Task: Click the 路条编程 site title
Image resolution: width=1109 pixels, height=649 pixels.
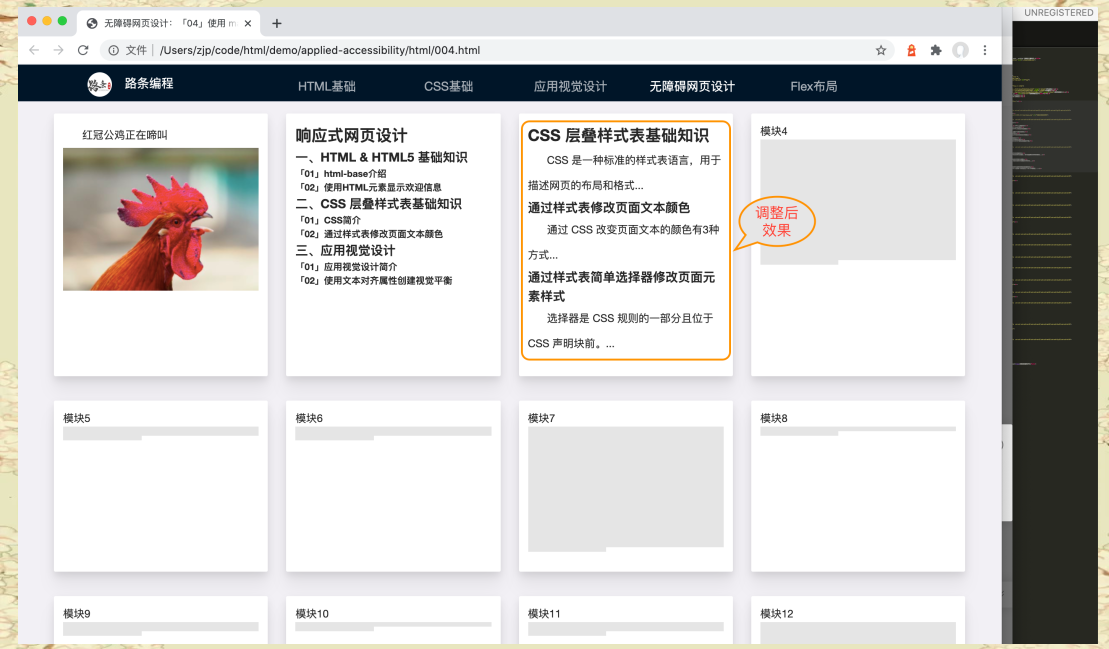Action: coord(149,83)
